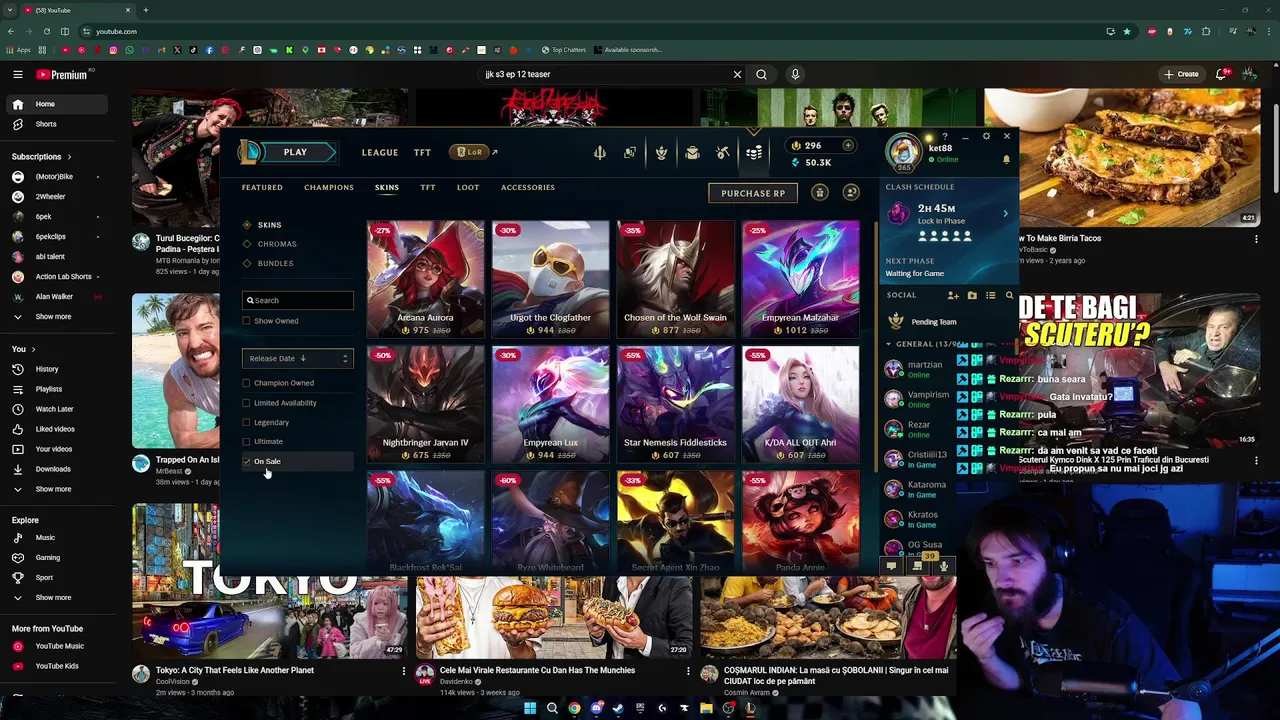Switch to the Featured store tab
This screenshot has width=1280, height=720.
[262, 187]
